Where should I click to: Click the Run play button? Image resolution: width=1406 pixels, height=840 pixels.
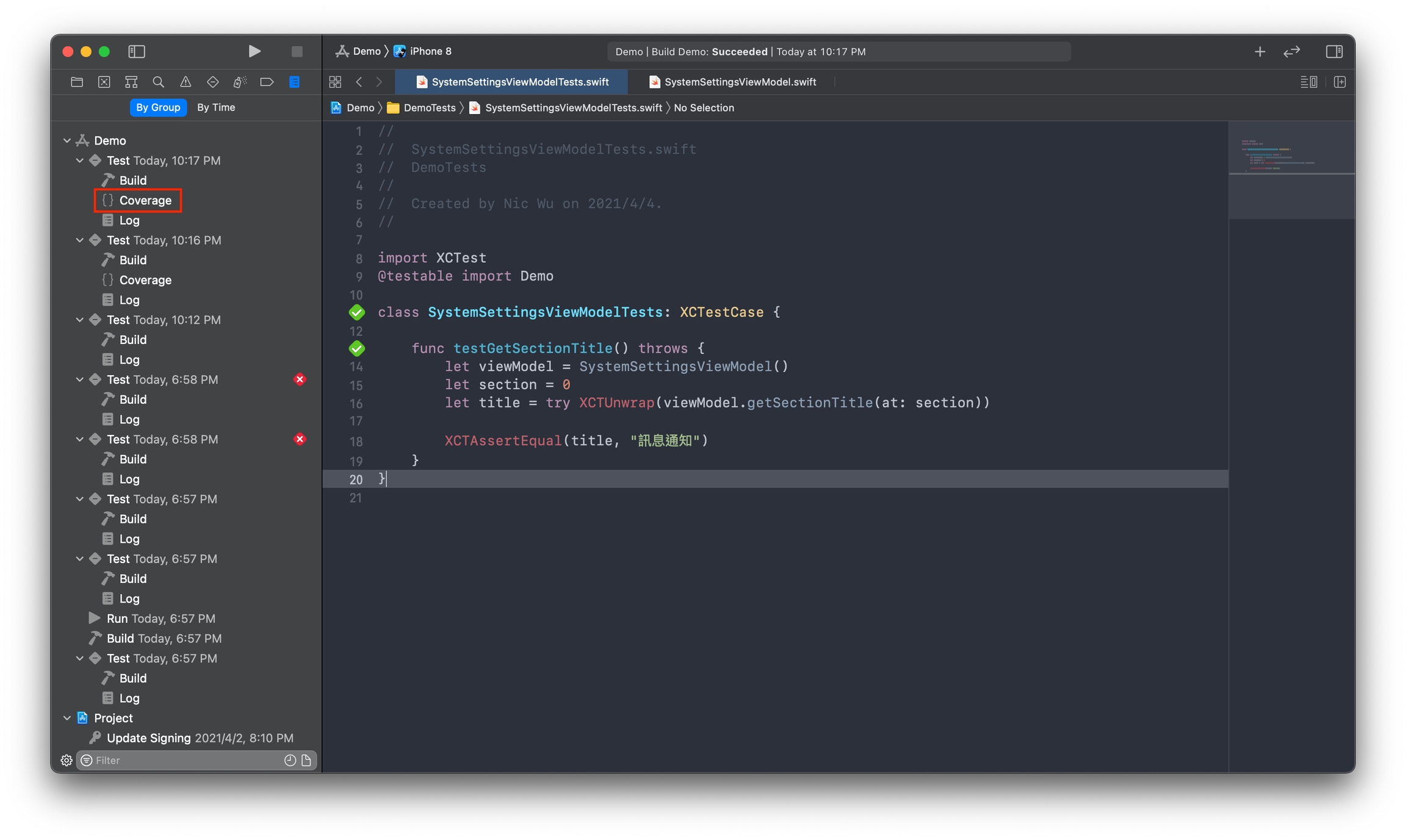point(254,51)
